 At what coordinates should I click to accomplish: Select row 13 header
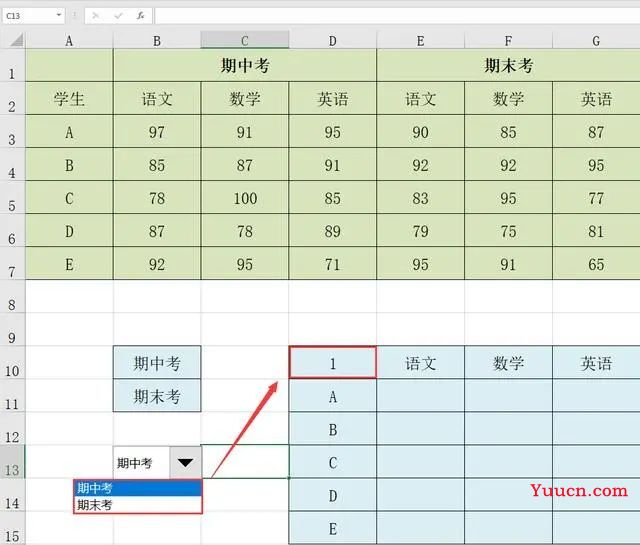[12, 462]
